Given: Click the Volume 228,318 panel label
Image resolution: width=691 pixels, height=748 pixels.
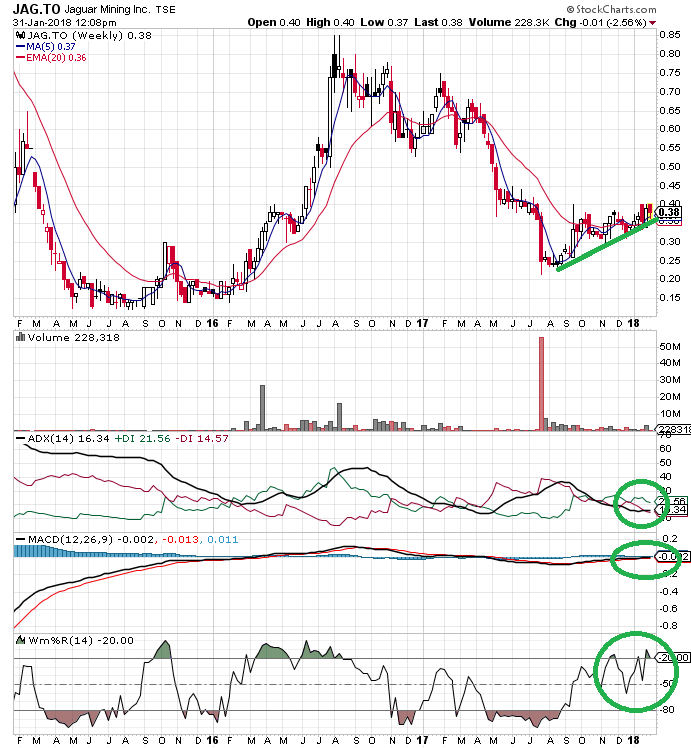Looking at the screenshot, I should [73, 337].
